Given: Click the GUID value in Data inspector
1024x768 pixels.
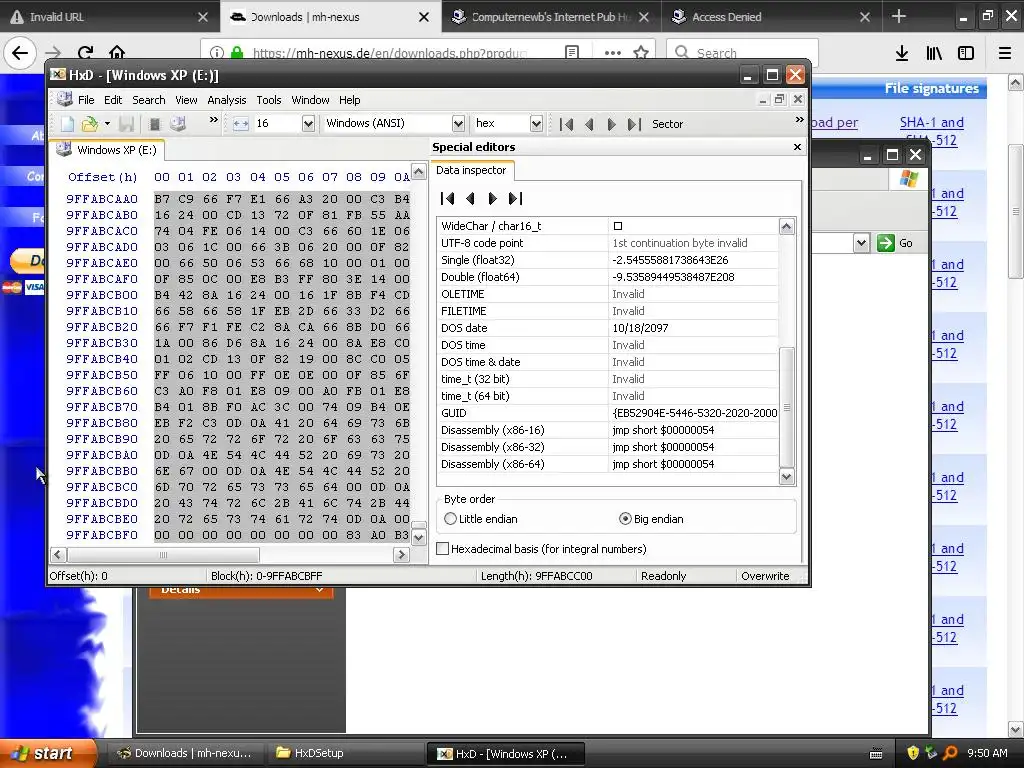Looking at the screenshot, I should [694, 413].
